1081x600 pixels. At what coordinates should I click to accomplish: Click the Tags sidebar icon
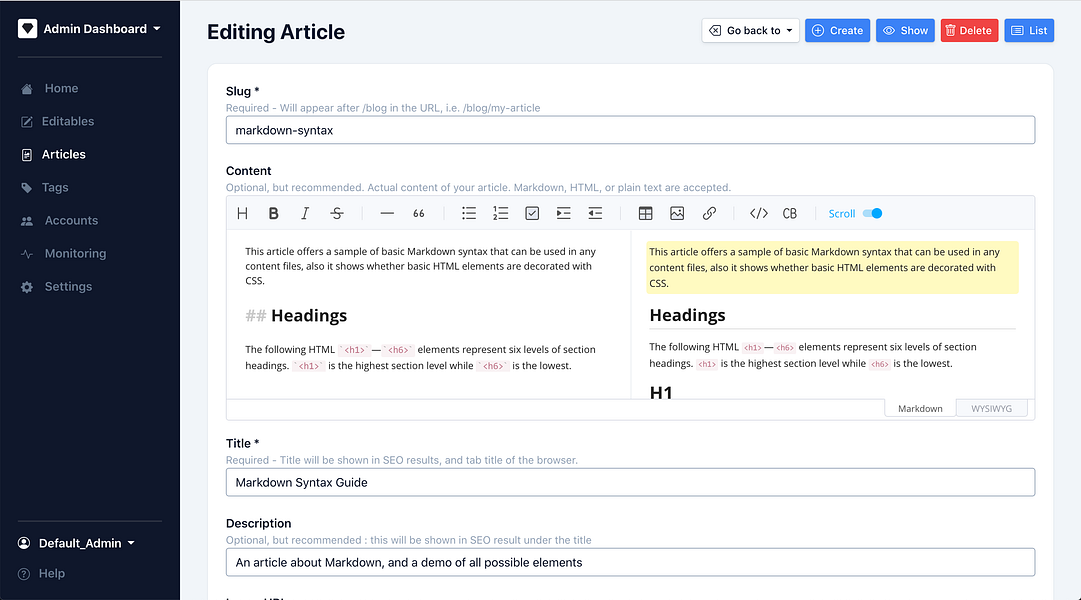click(27, 188)
